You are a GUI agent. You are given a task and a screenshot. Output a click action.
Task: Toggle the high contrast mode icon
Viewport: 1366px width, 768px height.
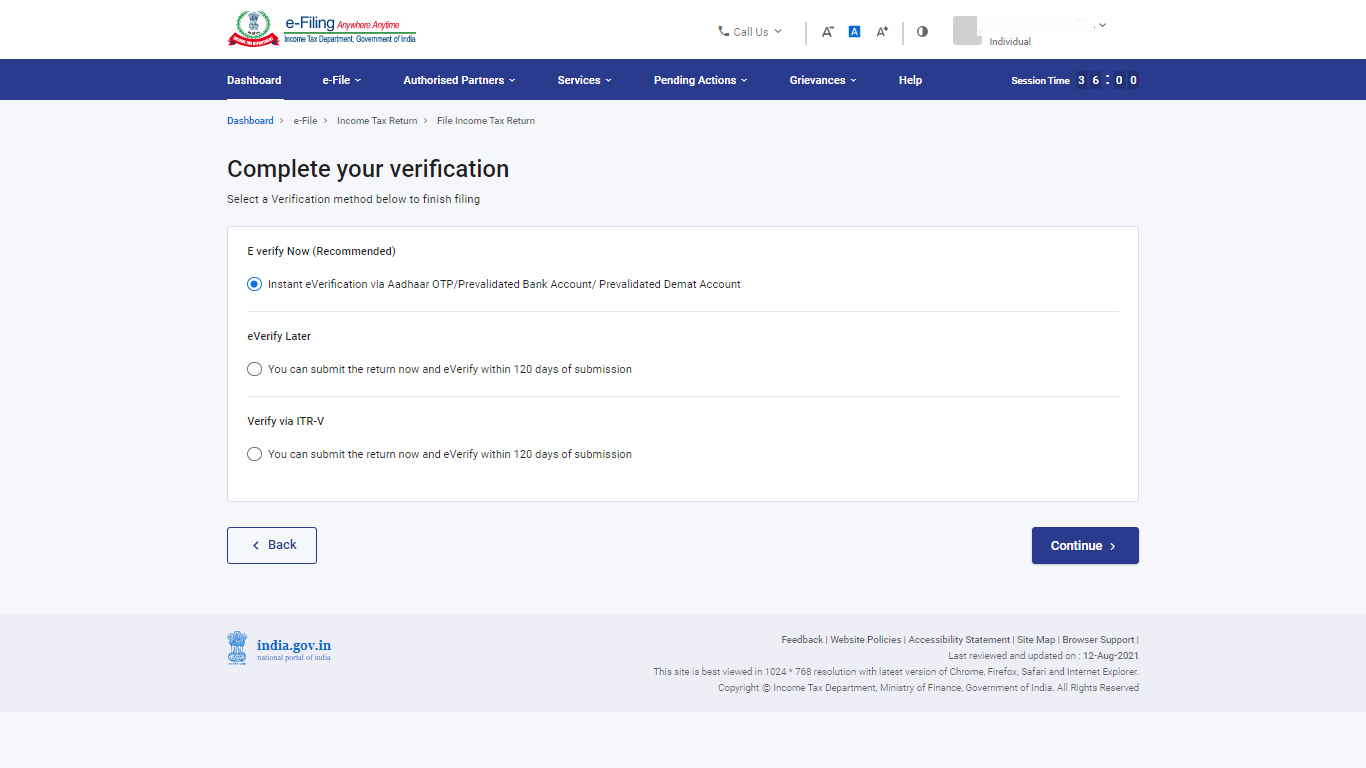pyautogui.click(x=922, y=32)
